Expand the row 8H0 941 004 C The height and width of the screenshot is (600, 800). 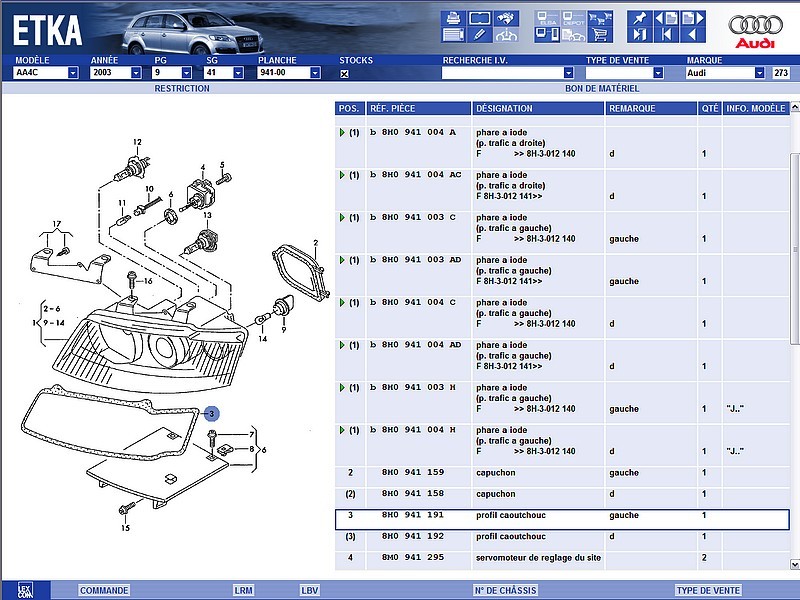(342, 303)
